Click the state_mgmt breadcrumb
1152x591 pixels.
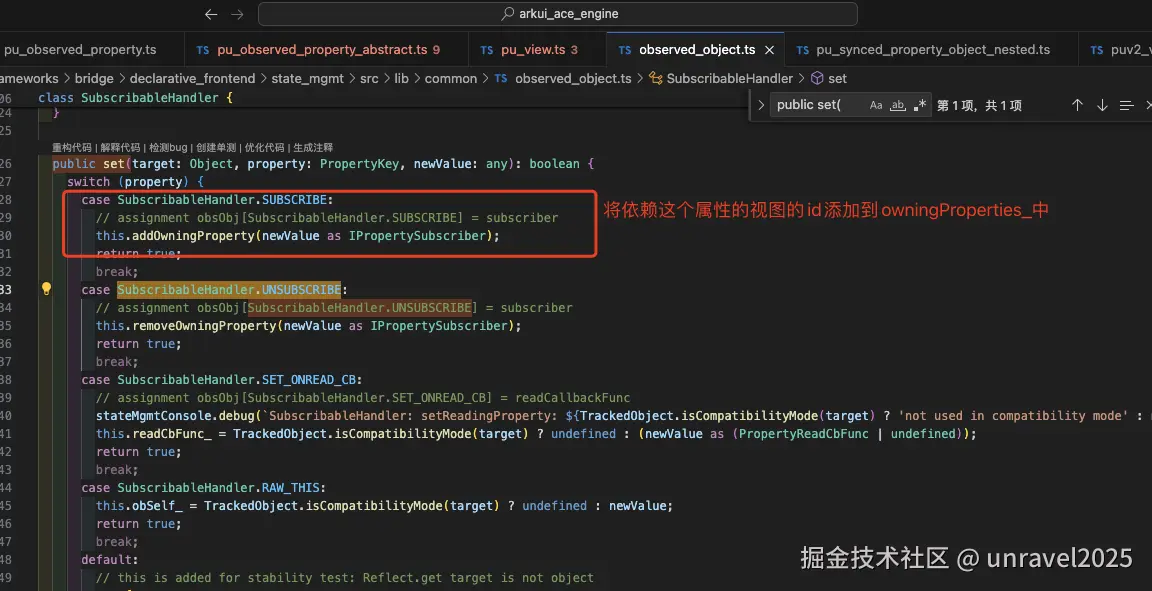308,79
